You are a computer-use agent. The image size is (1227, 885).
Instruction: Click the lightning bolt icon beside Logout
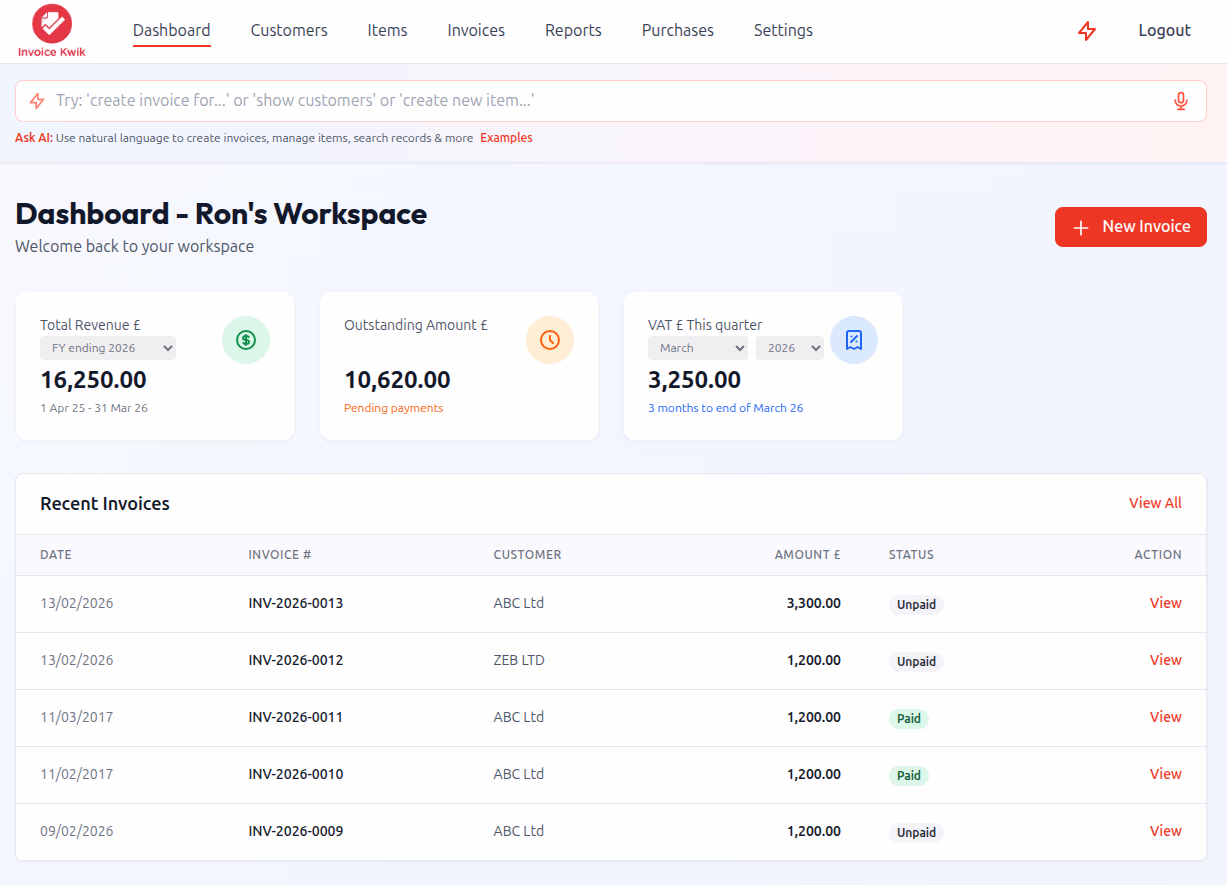click(1087, 31)
